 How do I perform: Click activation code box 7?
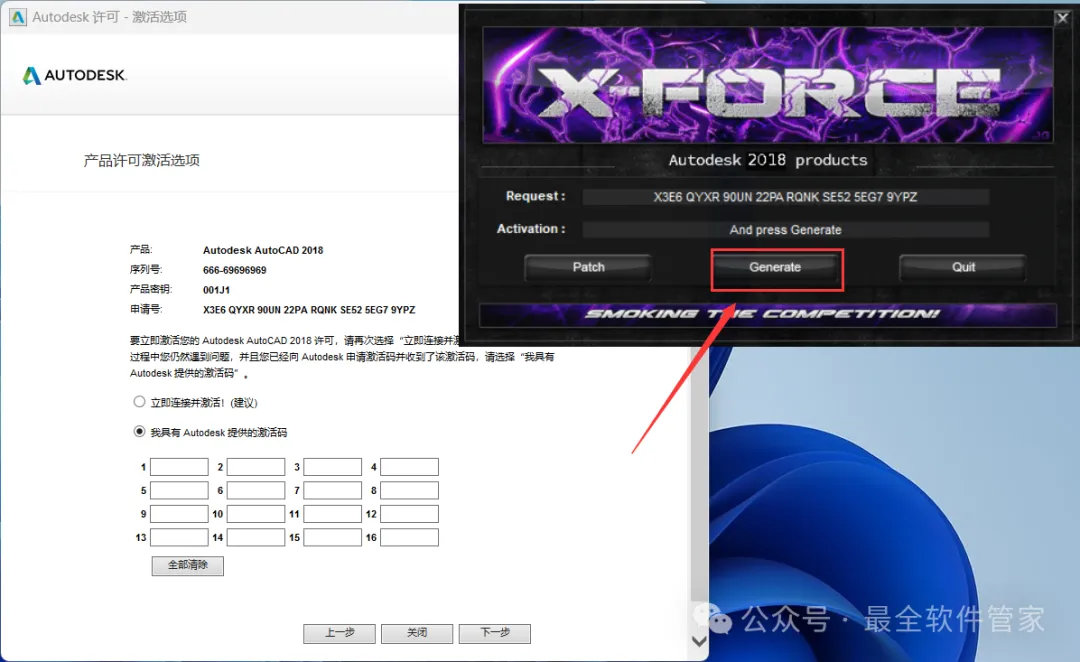[333, 490]
